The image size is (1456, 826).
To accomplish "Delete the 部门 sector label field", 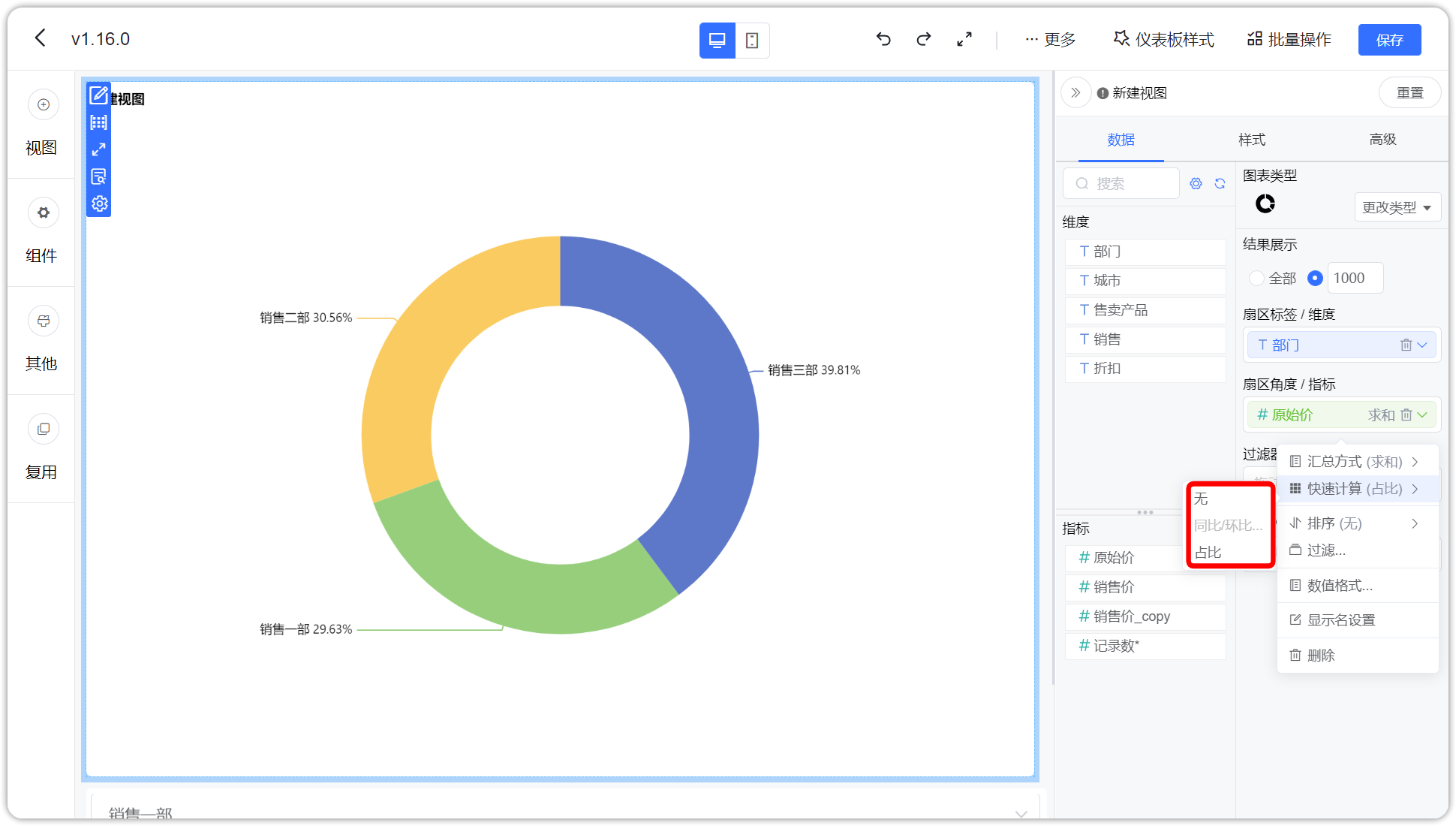I will [x=1406, y=345].
